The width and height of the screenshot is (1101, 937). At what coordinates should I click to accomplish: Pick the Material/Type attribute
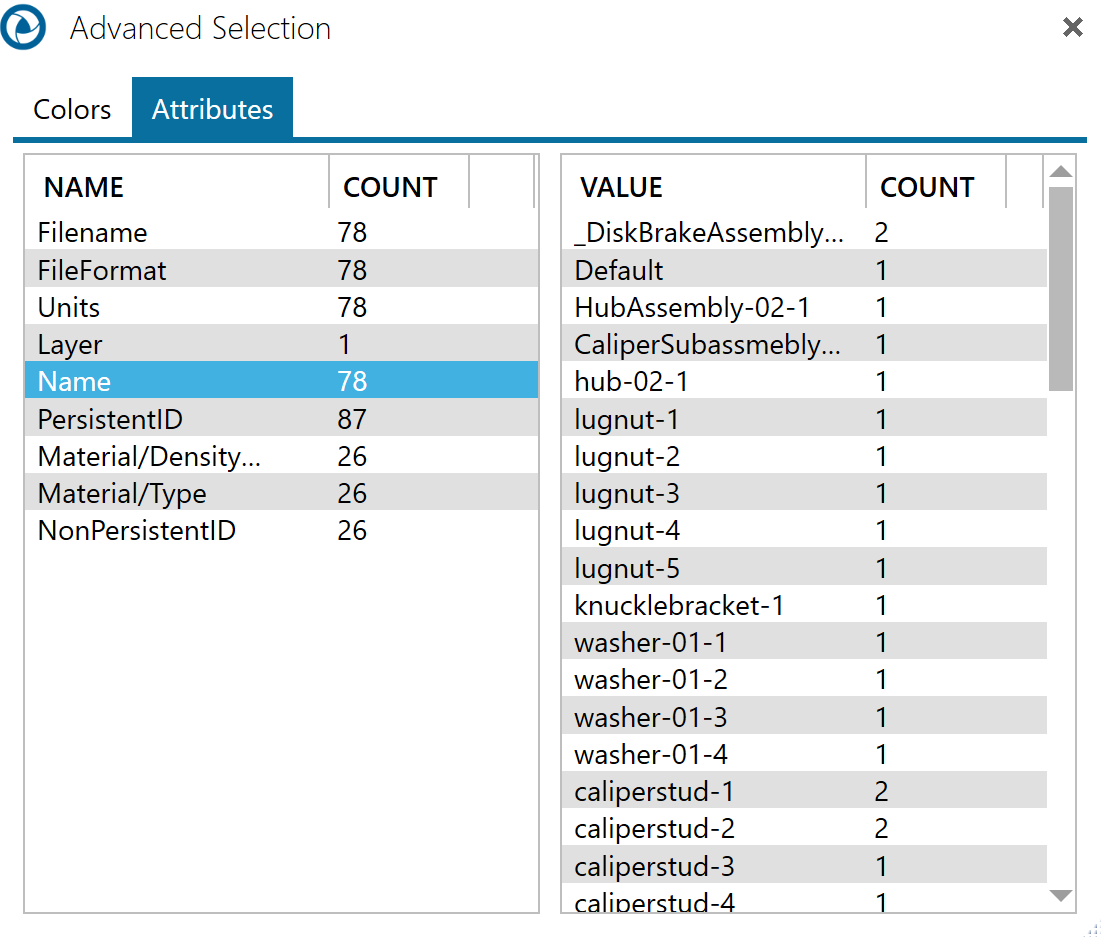[x=122, y=494]
